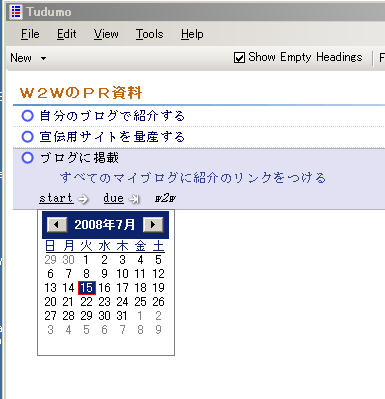Select July 20 in the calendar
The image size is (385, 399).
tap(50, 302)
